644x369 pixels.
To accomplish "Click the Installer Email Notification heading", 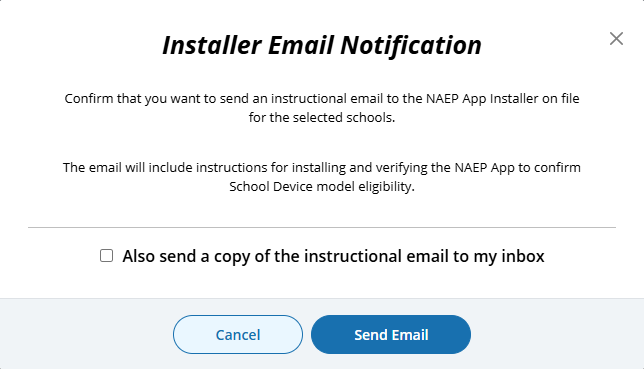I will coord(322,45).
